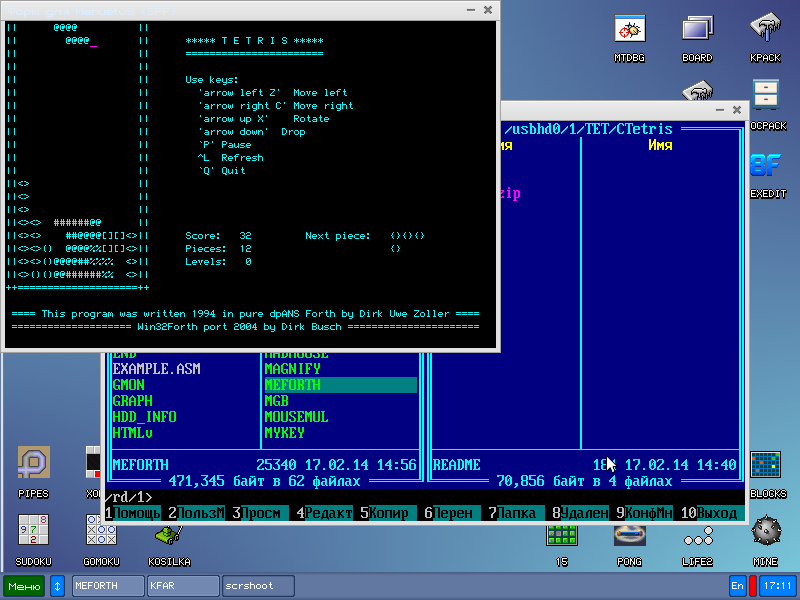The image size is (800, 600).
Task: Switch to the KFAR taskbar window
Action: pos(183,586)
